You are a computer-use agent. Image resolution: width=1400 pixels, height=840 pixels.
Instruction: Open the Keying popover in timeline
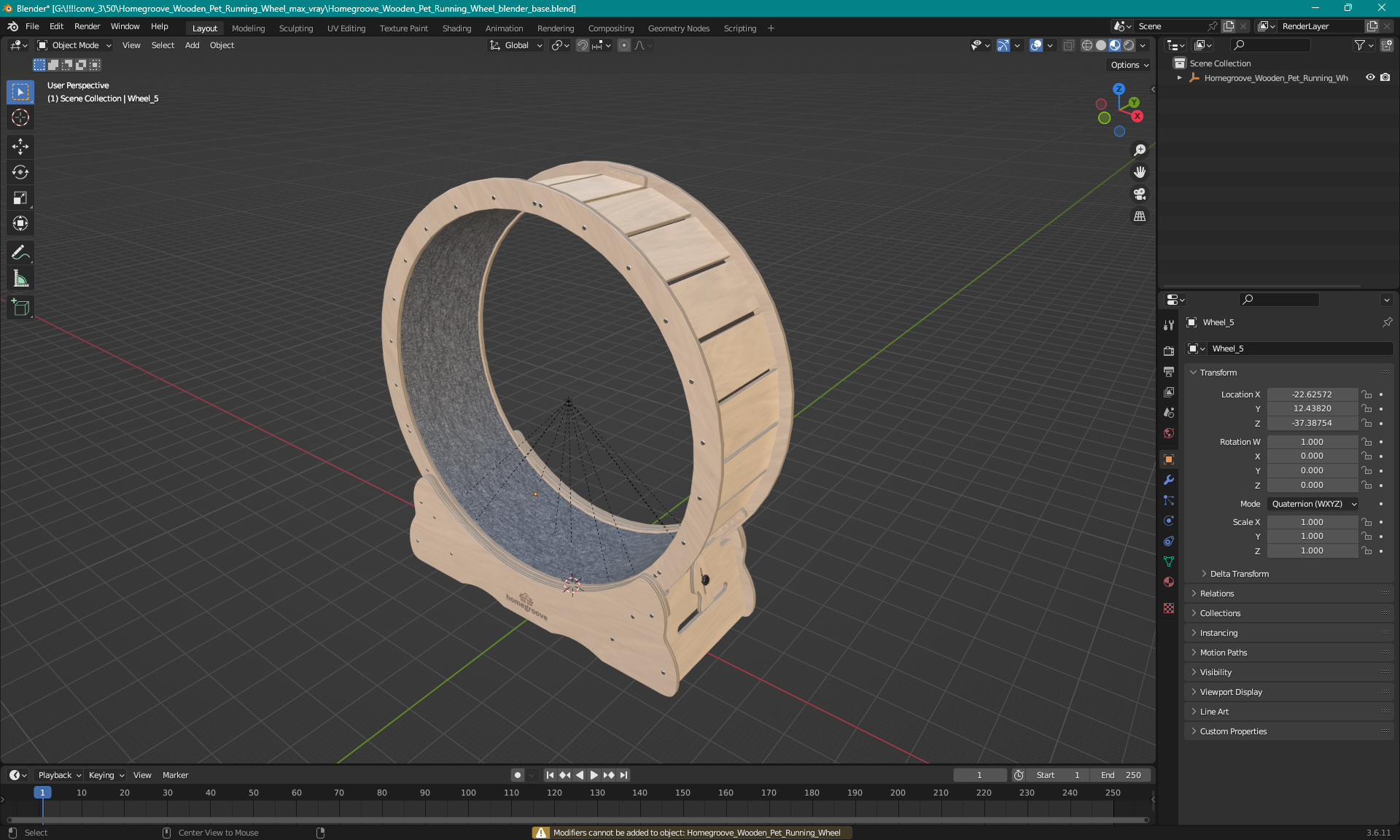pos(106,775)
